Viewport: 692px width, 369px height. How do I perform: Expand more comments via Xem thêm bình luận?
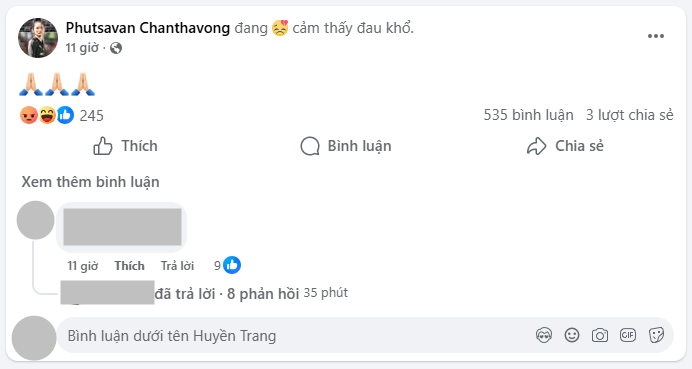click(x=90, y=182)
